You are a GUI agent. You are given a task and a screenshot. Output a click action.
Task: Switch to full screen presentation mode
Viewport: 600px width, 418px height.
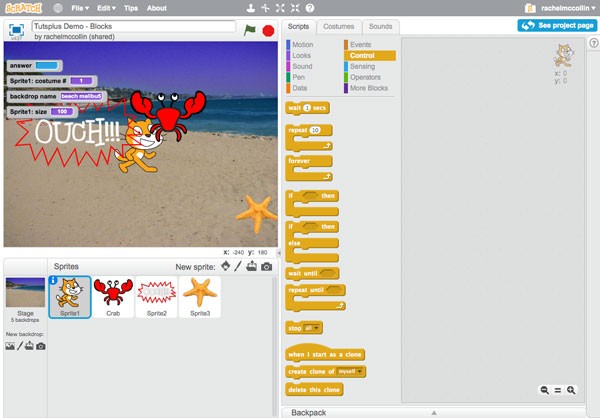16,30
